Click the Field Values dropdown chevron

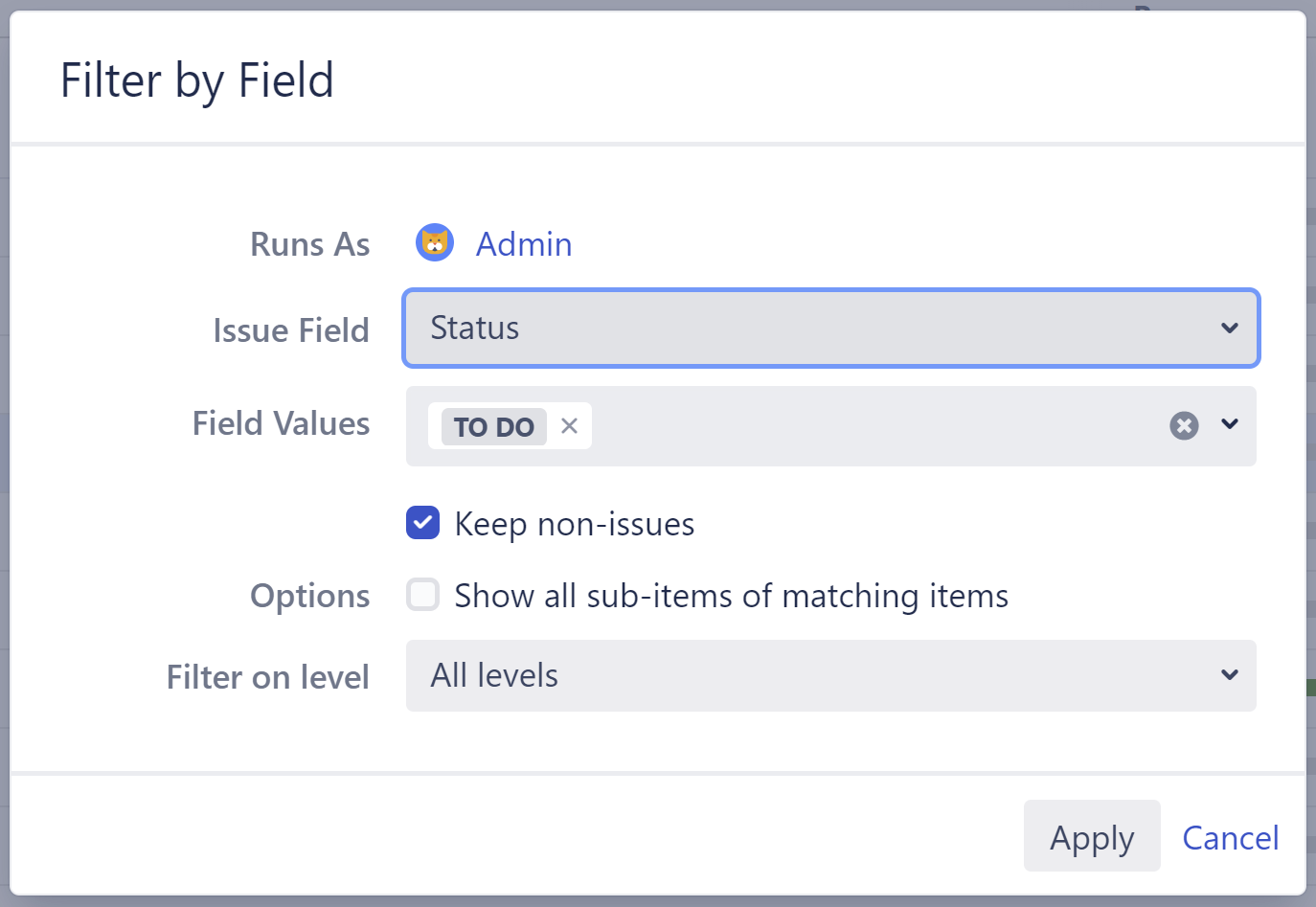point(1230,425)
